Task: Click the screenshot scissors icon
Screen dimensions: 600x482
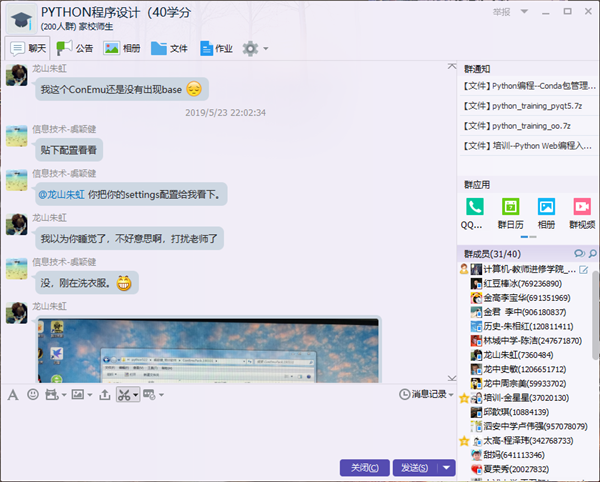Action: point(124,394)
